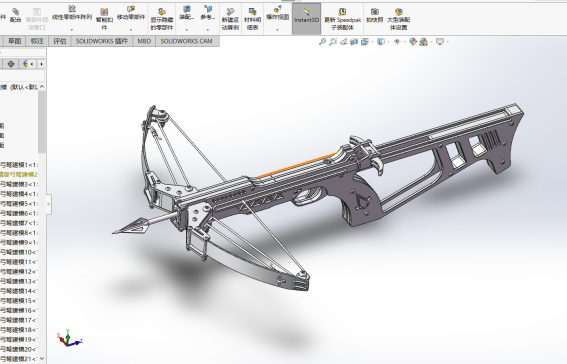Select tree item 弓弩建模9<1

19,243
